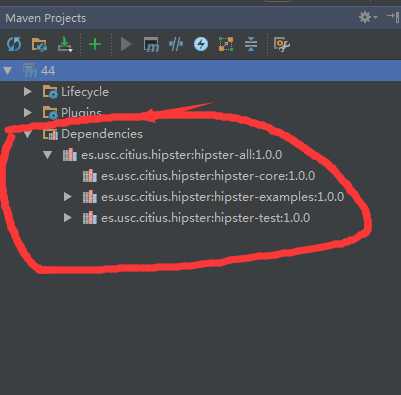401x395 pixels.
Task: Click library icon of hipster-examples
Action: 90,197
